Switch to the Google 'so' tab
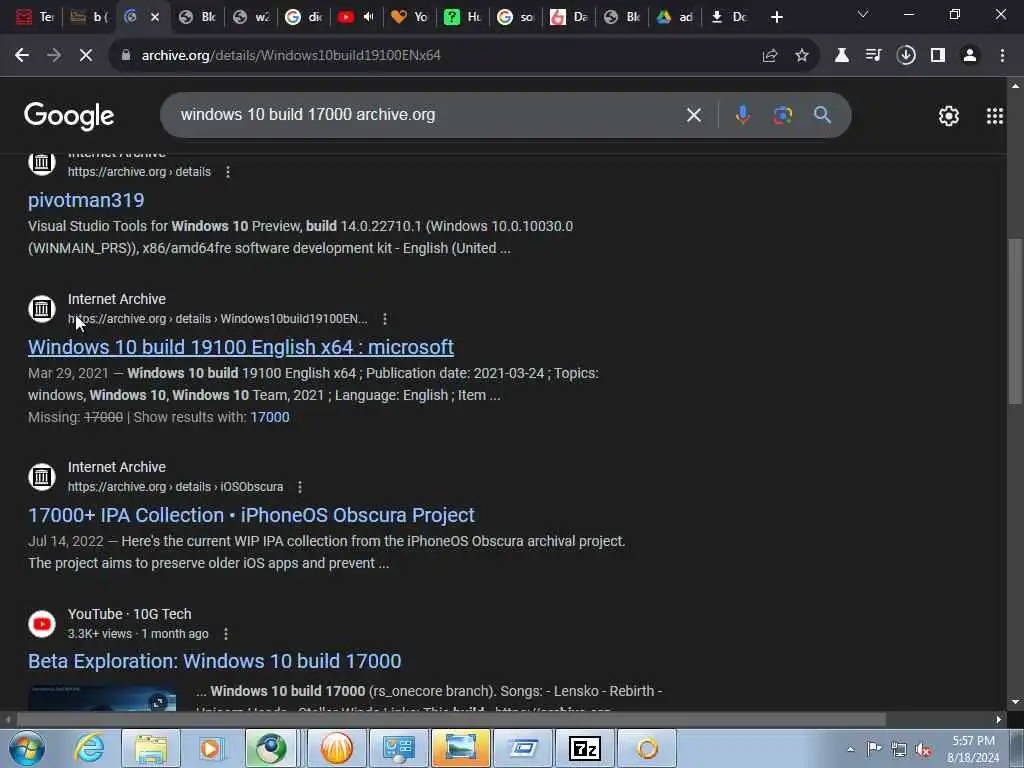1024x768 pixels. pyautogui.click(x=516, y=17)
